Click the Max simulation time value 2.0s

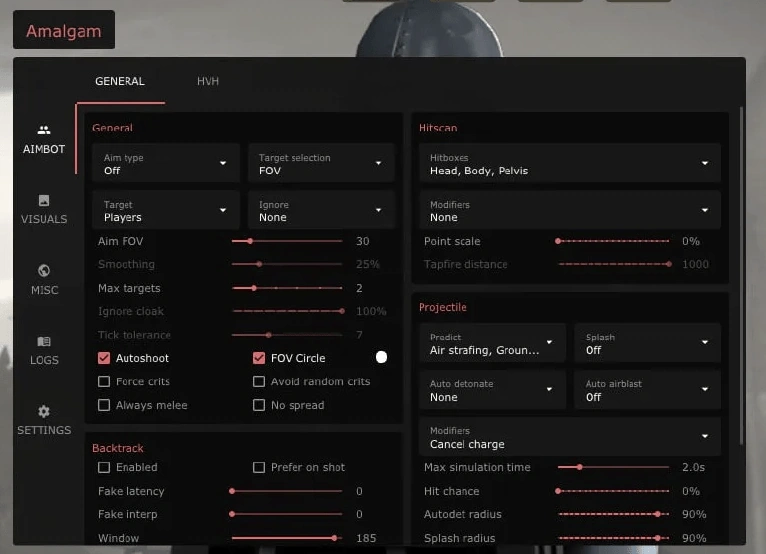[x=693, y=468]
